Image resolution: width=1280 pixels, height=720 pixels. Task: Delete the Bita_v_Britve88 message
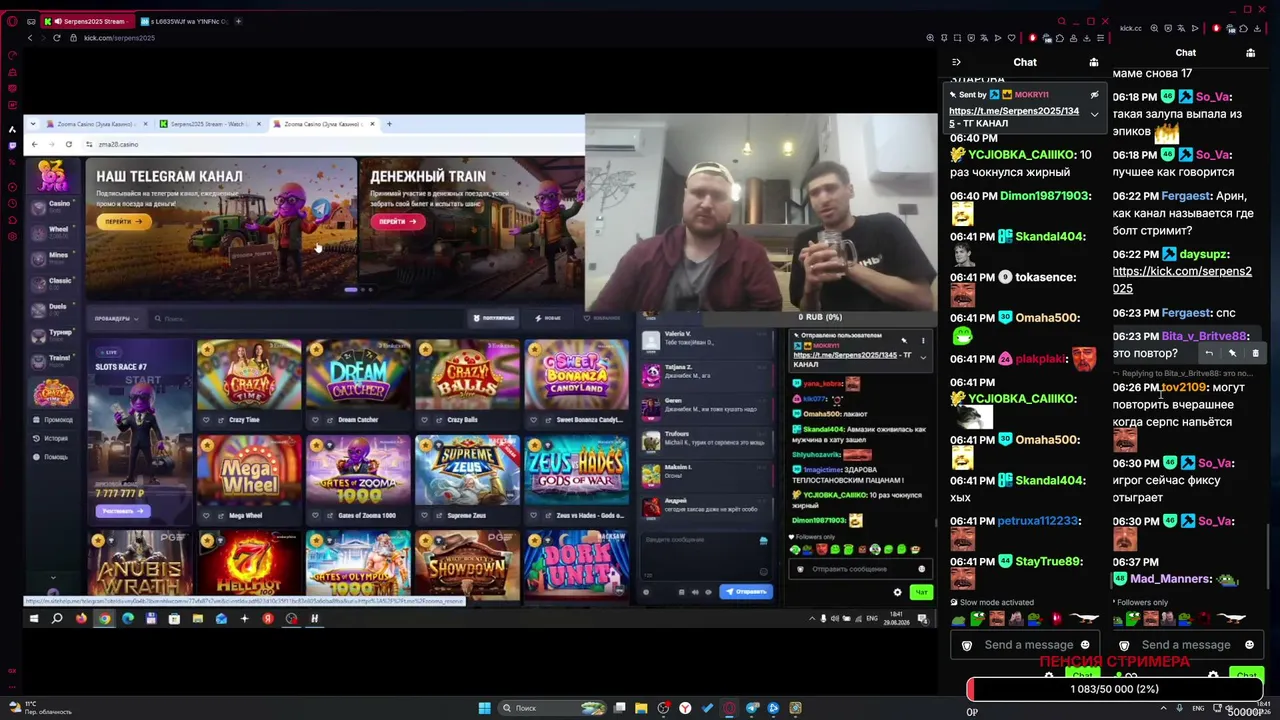coord(1255,353)
